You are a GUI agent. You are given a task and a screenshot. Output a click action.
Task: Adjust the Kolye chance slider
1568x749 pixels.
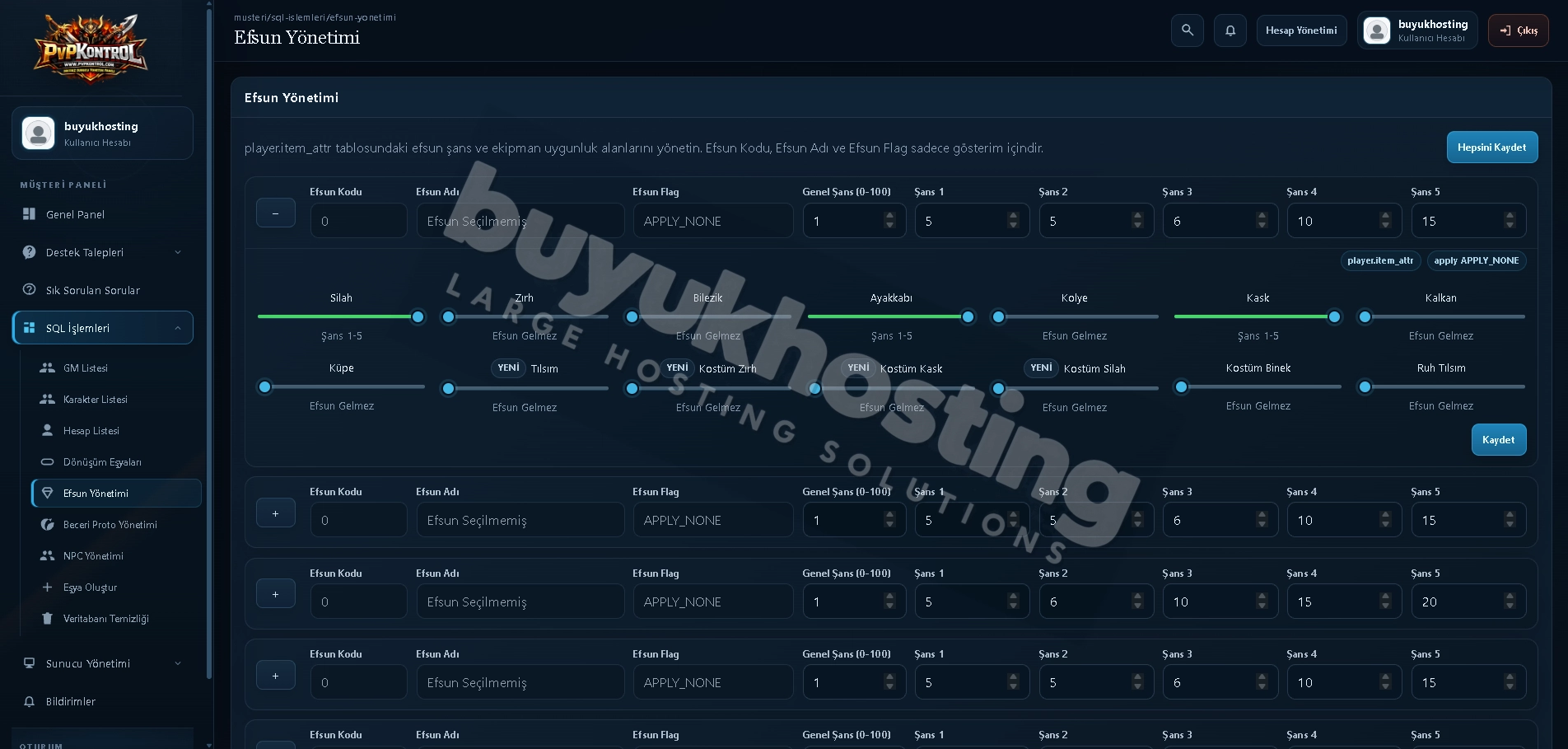(1075, 316)
